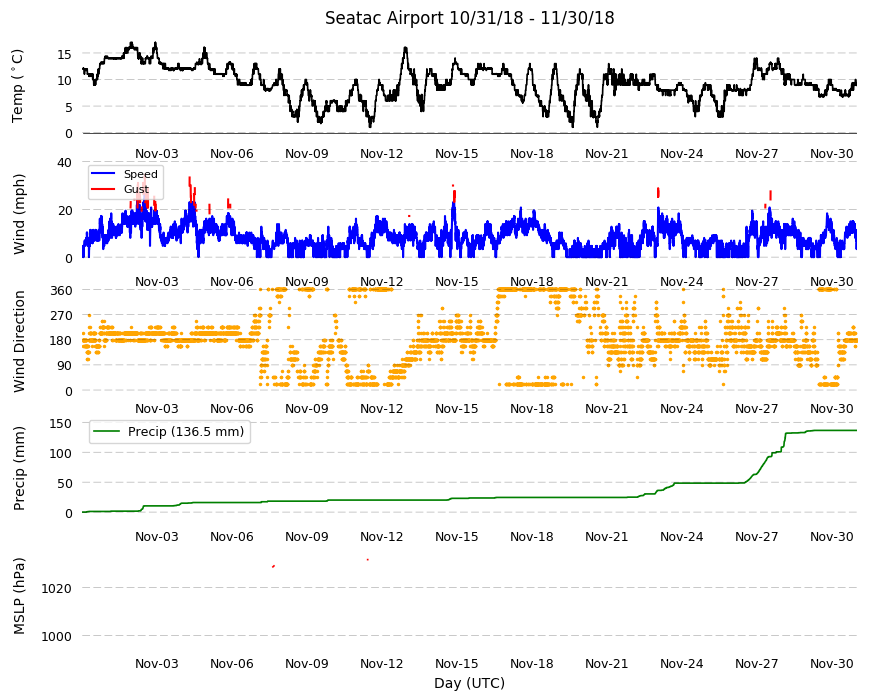Click the 360 tick on wind direction axis

pyautogui.click(x=62, y=291)
